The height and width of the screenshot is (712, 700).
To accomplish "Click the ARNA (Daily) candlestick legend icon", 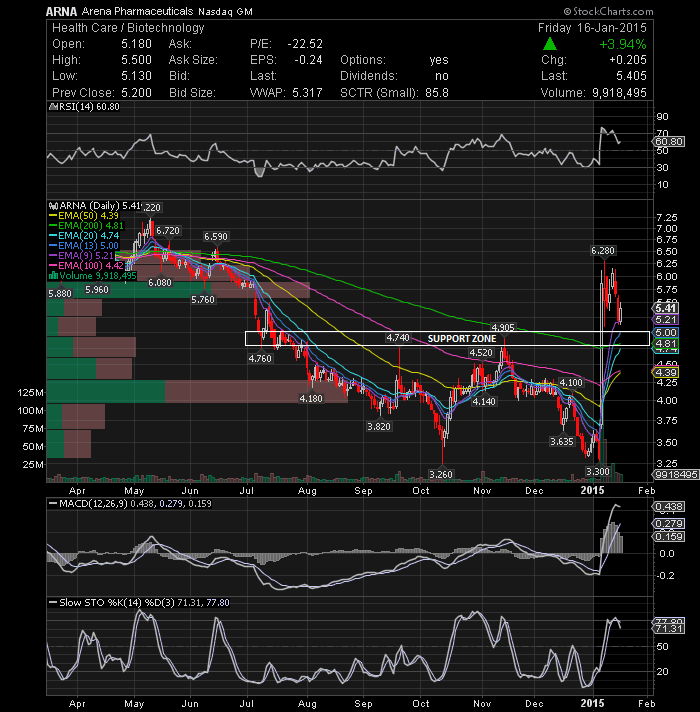I will point(54,206).
